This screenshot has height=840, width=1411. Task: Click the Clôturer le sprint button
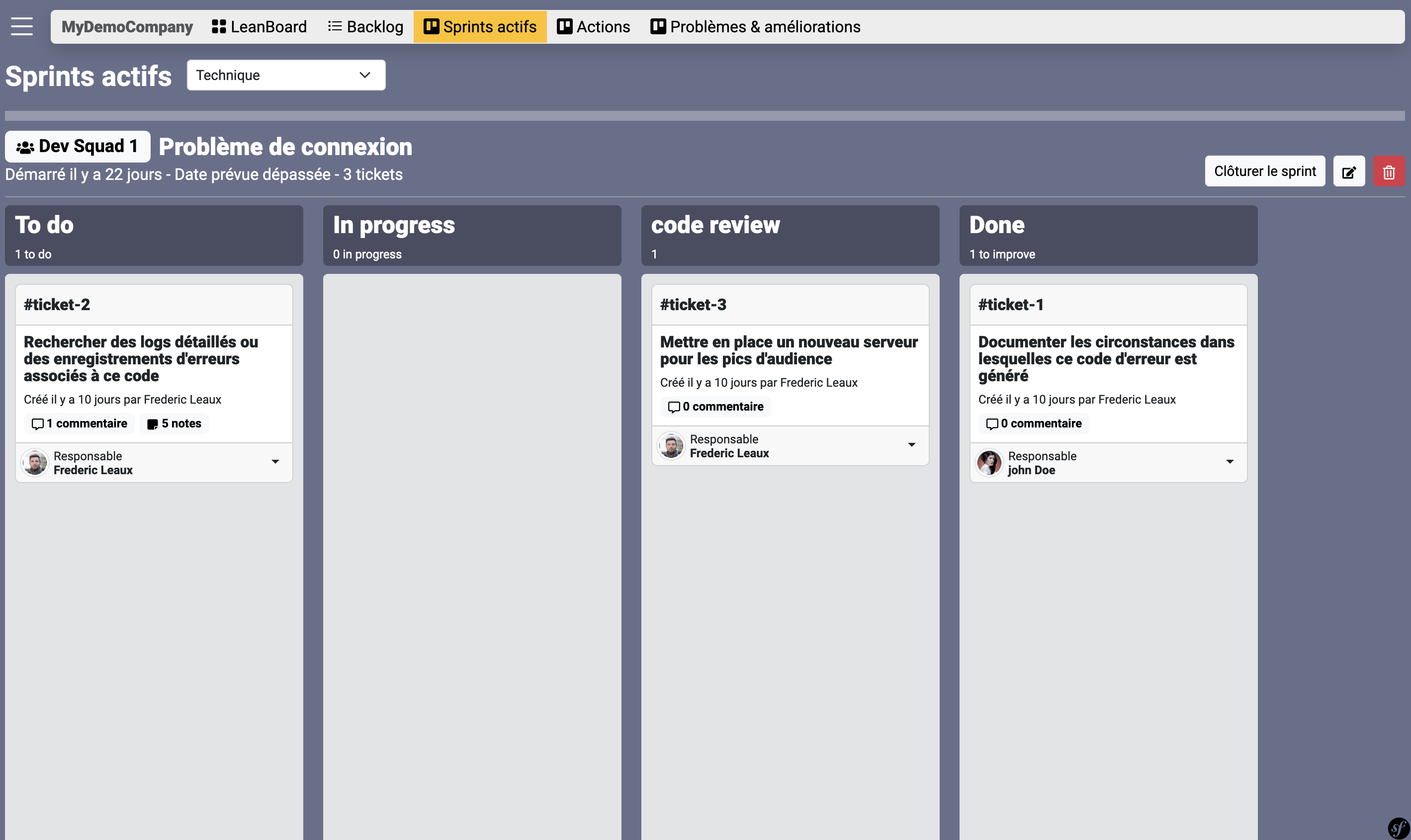[1264, 171]
